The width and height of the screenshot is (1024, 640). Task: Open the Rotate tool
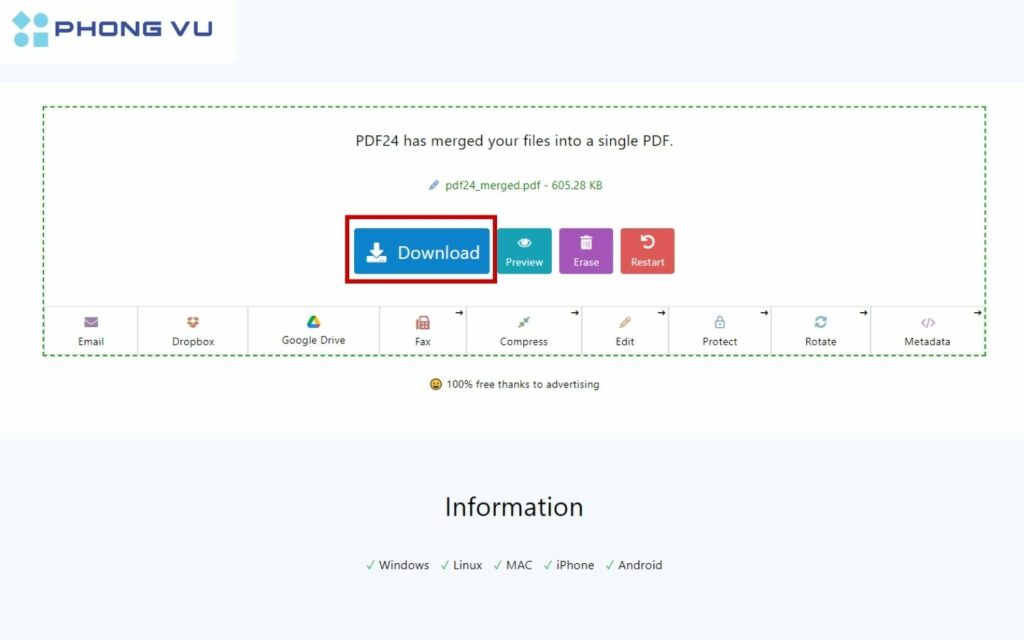(x=821, y=331)
